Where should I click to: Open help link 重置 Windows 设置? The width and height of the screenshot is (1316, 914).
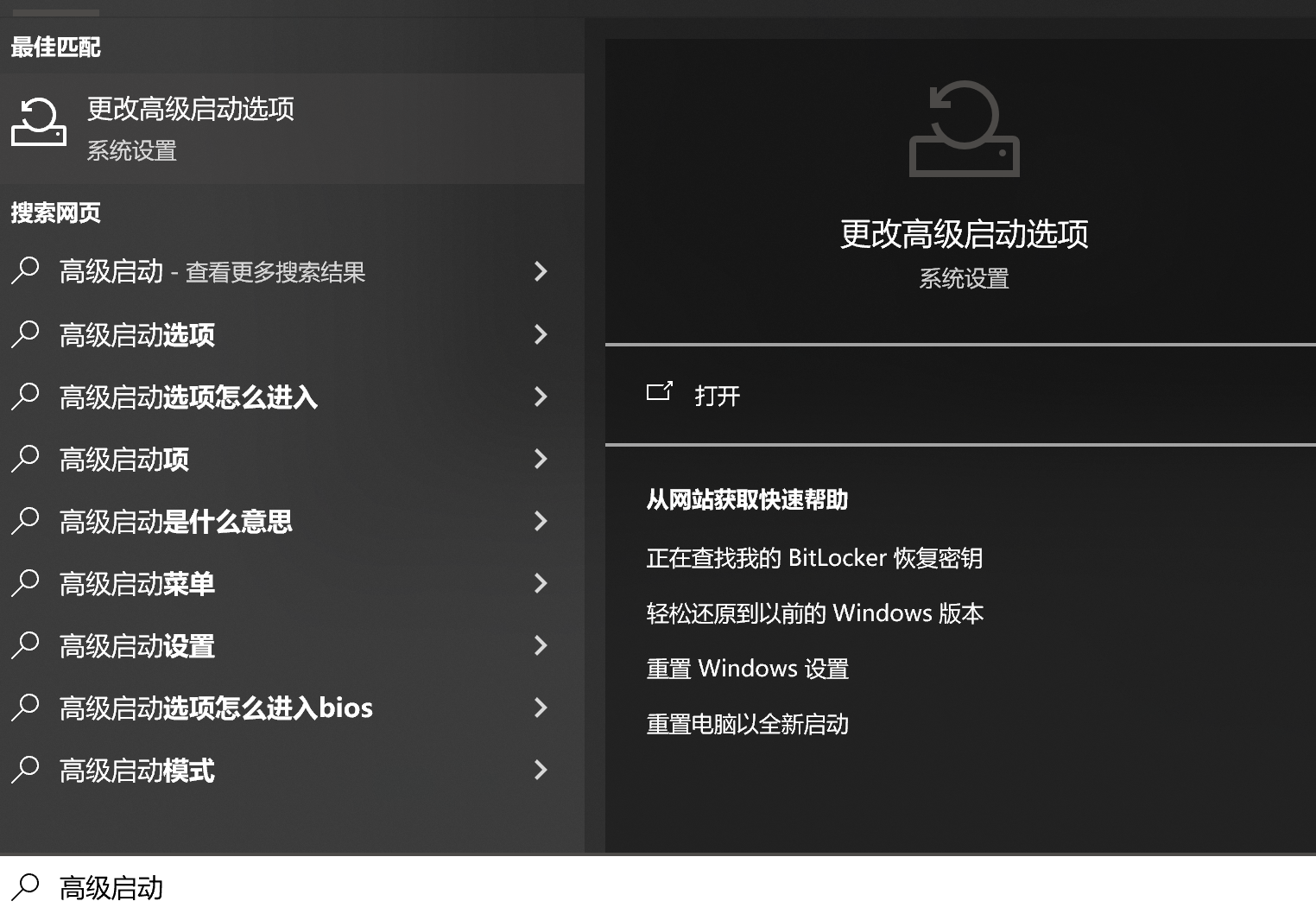(x=748, y=669)
